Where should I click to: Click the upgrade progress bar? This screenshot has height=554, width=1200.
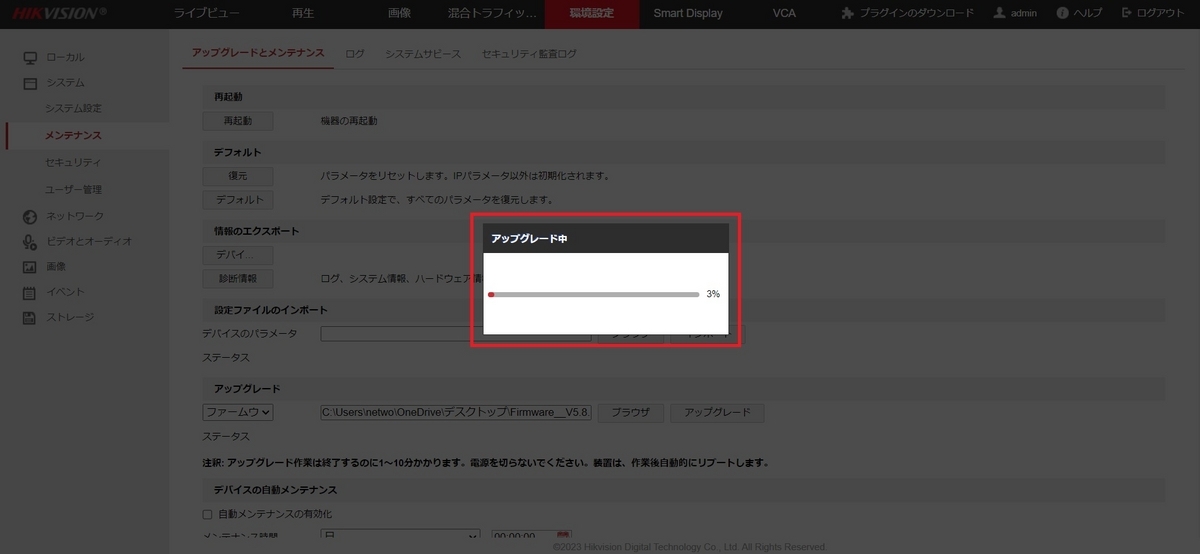(x=593, y=295)
